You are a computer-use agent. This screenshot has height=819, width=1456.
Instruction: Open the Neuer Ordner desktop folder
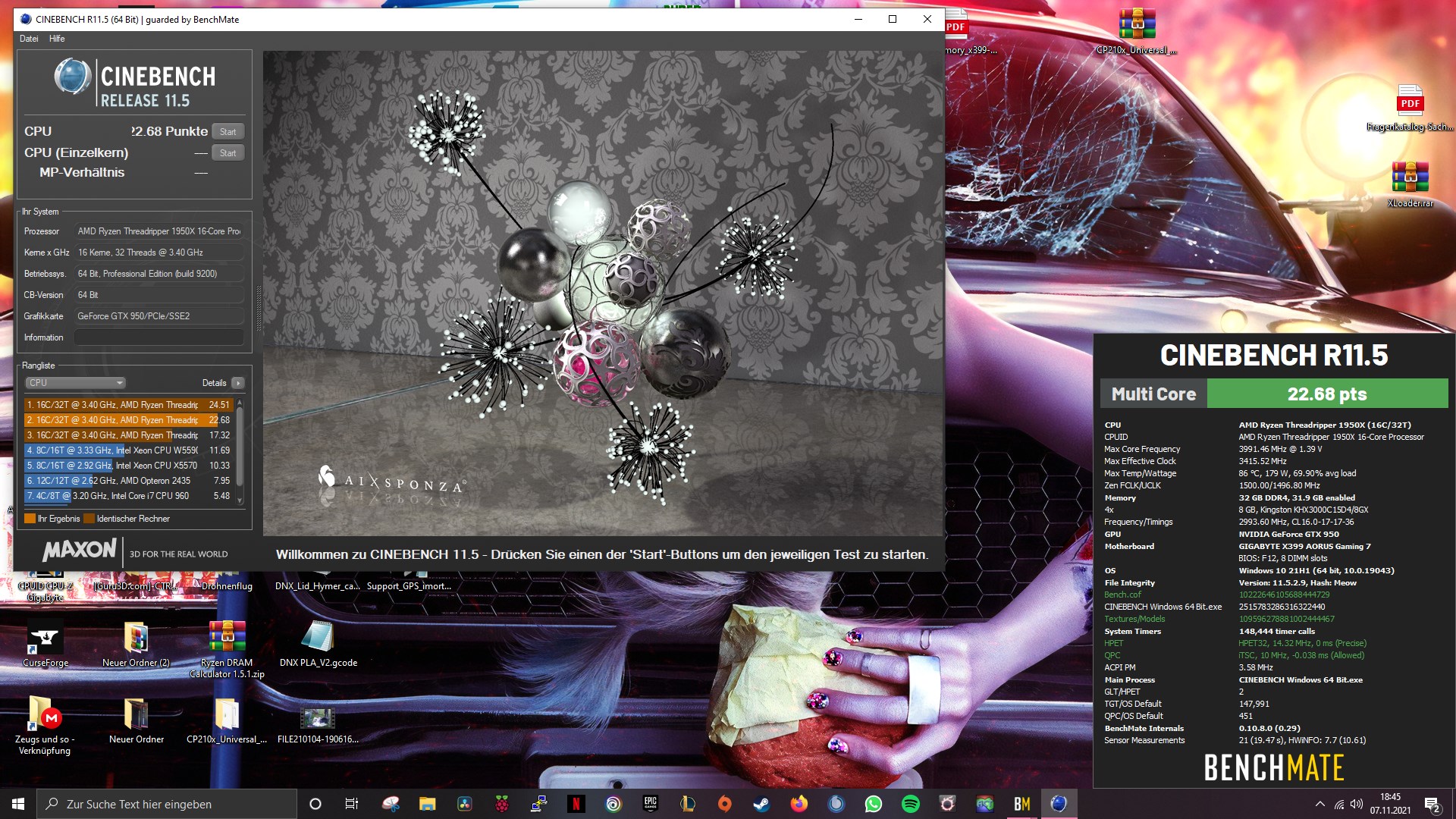point(136,720)
